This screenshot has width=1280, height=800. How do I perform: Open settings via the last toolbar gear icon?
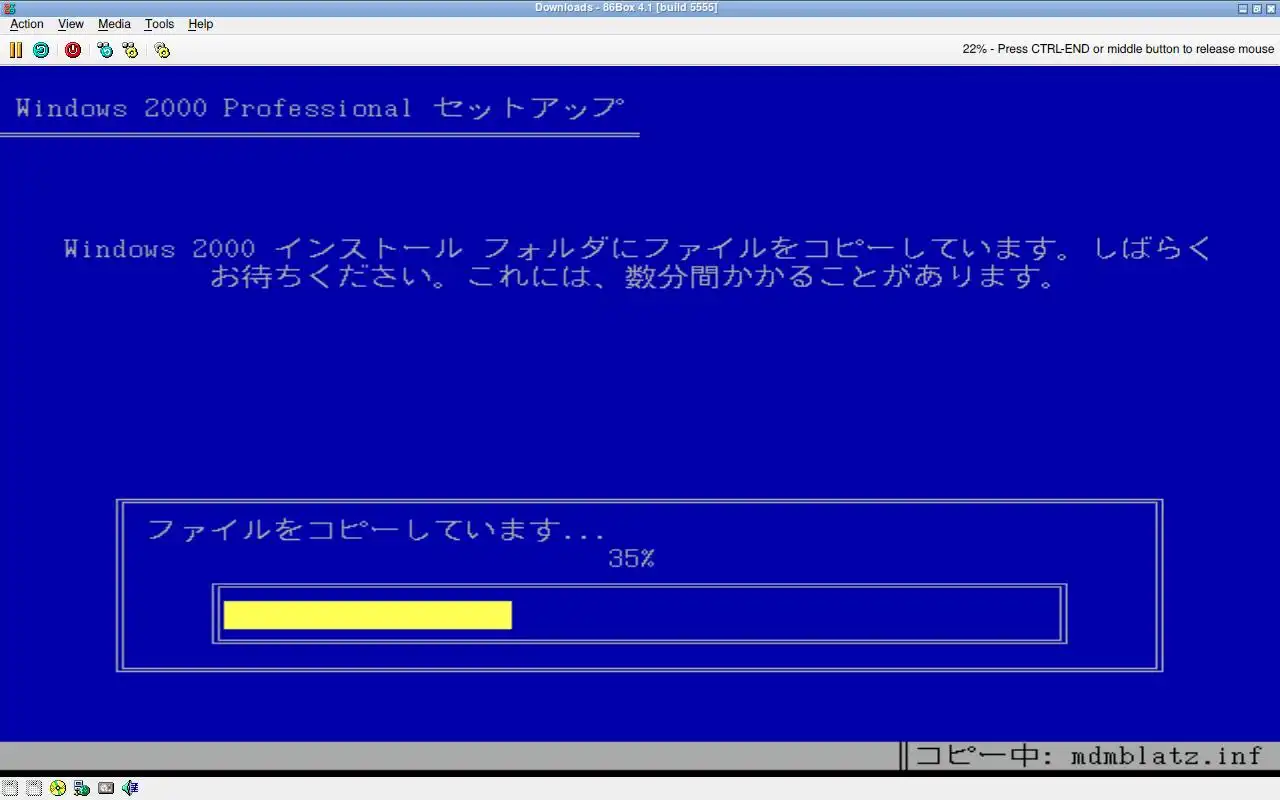pyautogui.click(x=162, y=50)
